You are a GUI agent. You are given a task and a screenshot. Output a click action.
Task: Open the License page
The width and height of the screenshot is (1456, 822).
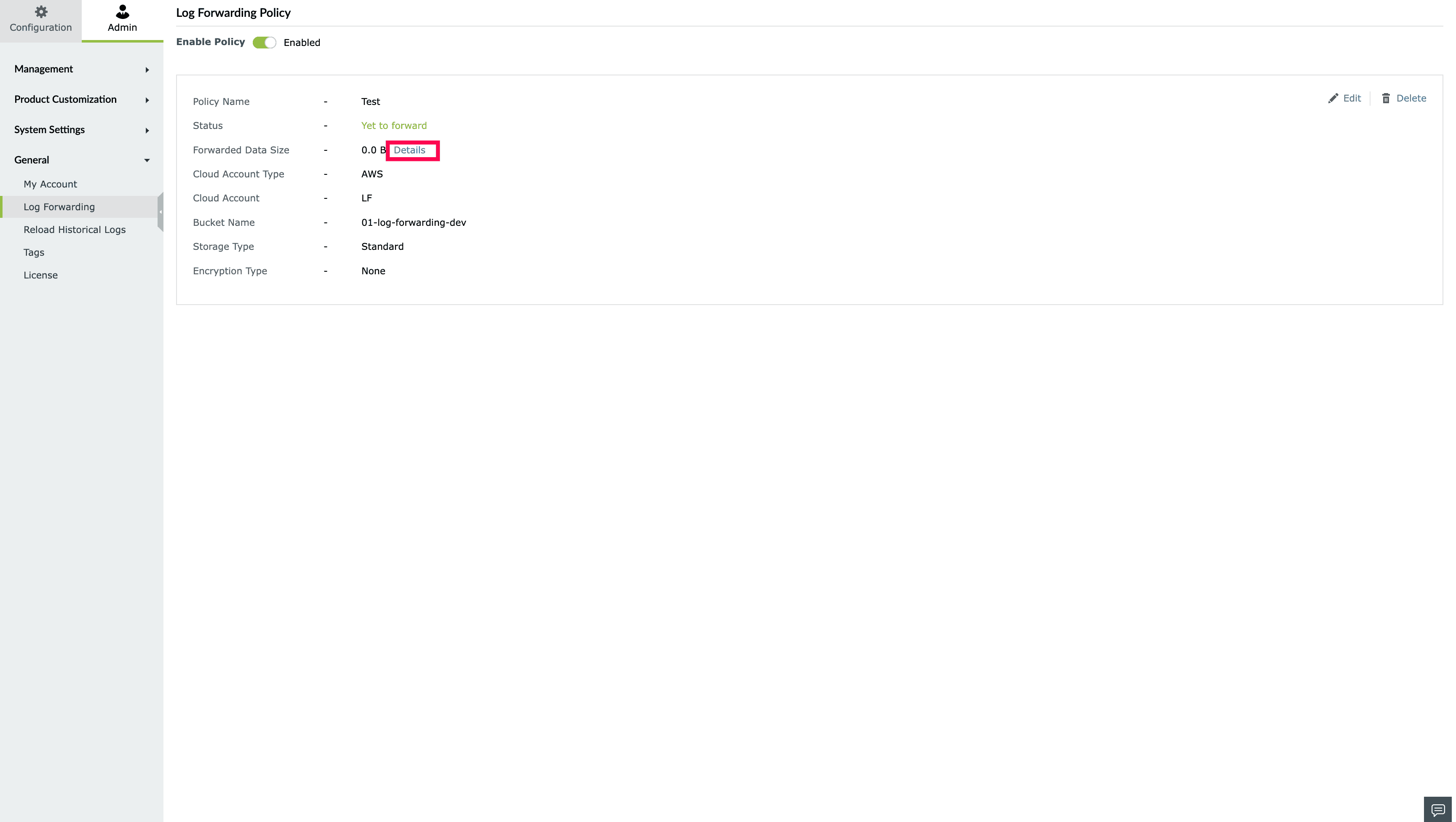click(x=41, y=275)
